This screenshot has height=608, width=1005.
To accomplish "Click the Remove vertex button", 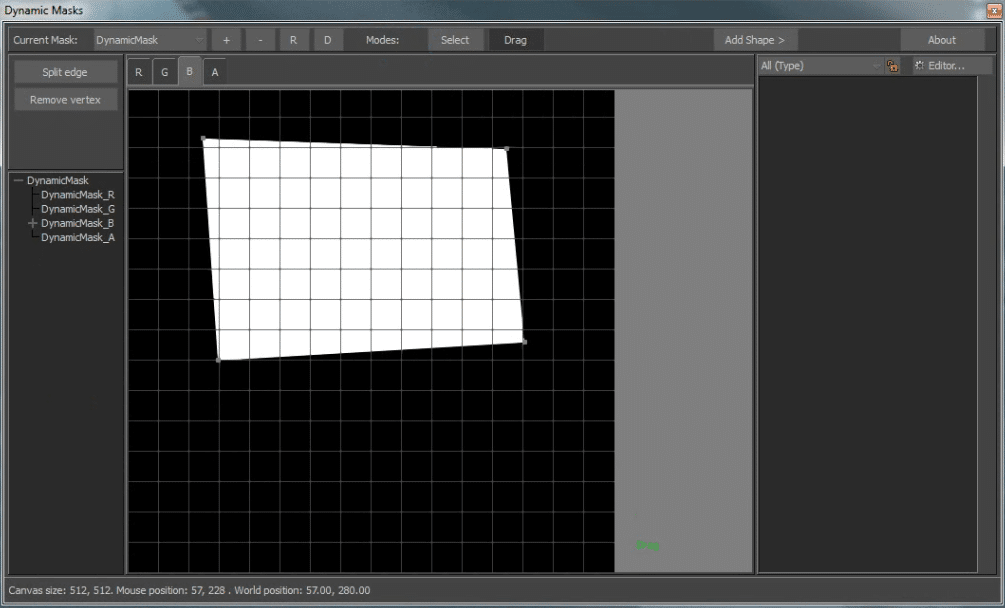I will pyautogui.click(x=65, y=100).
